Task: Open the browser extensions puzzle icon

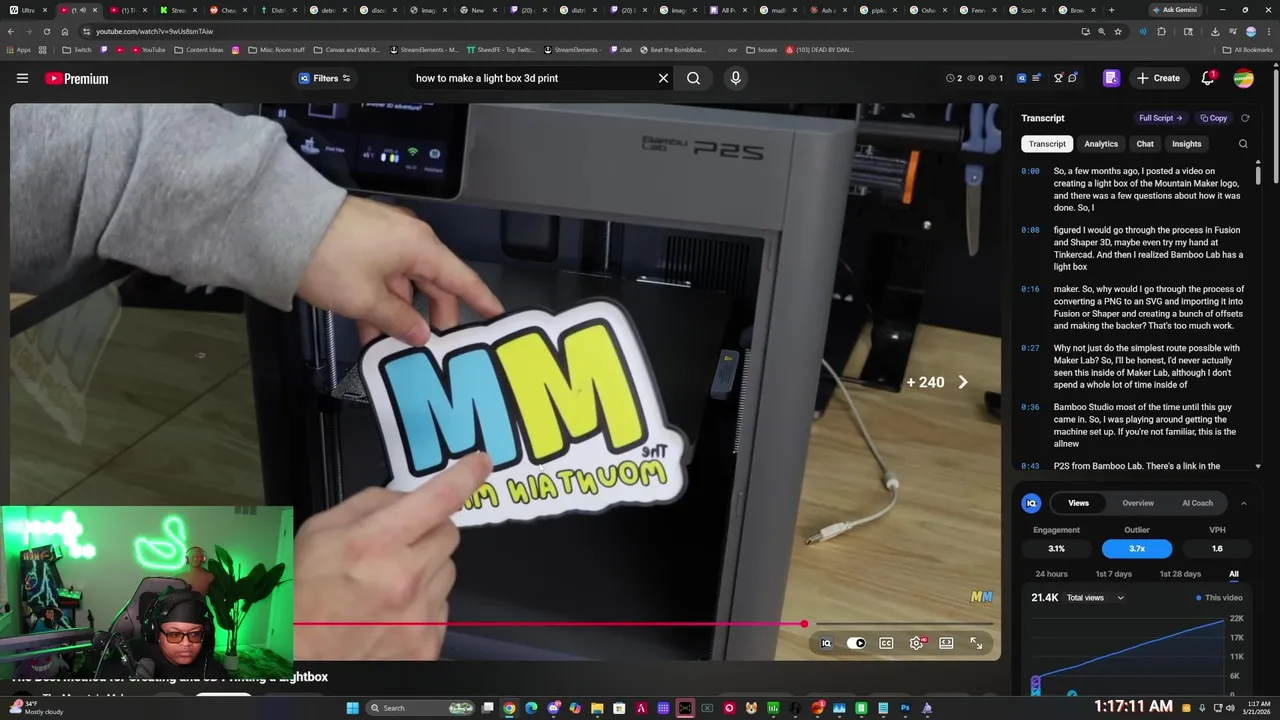Action: [x=1161, y=31]
